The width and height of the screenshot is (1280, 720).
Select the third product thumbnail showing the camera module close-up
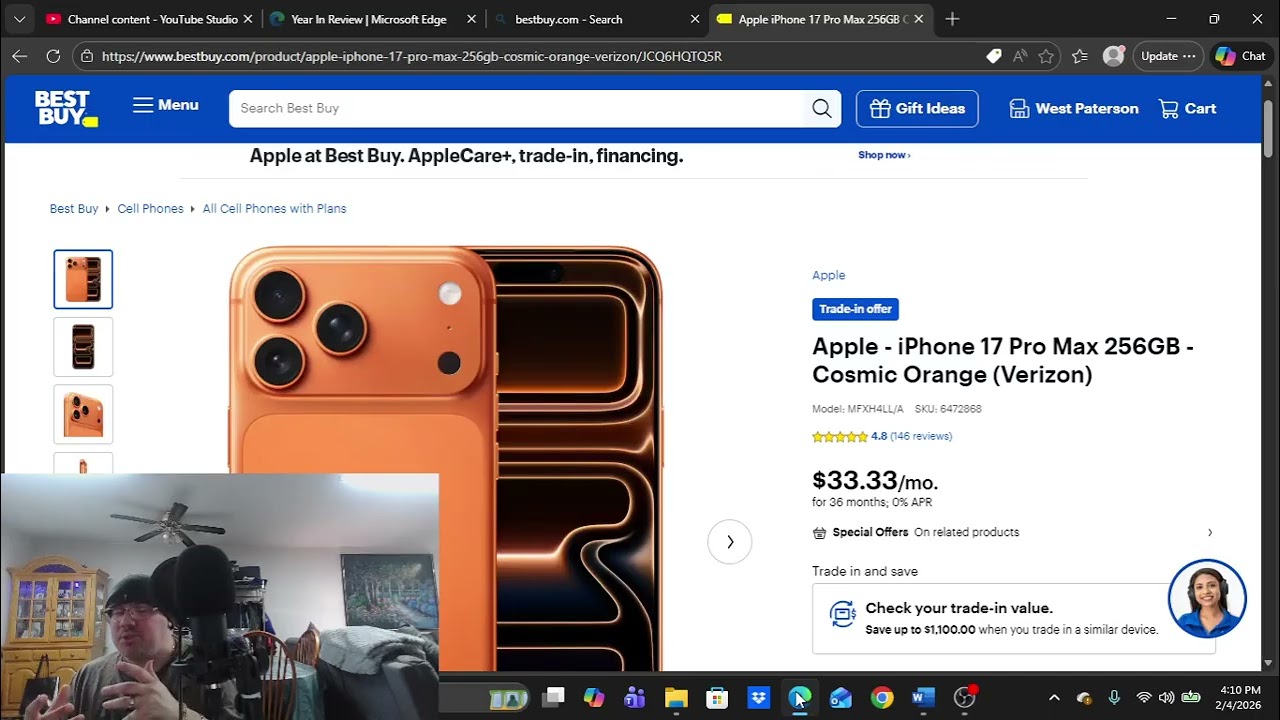83,414
